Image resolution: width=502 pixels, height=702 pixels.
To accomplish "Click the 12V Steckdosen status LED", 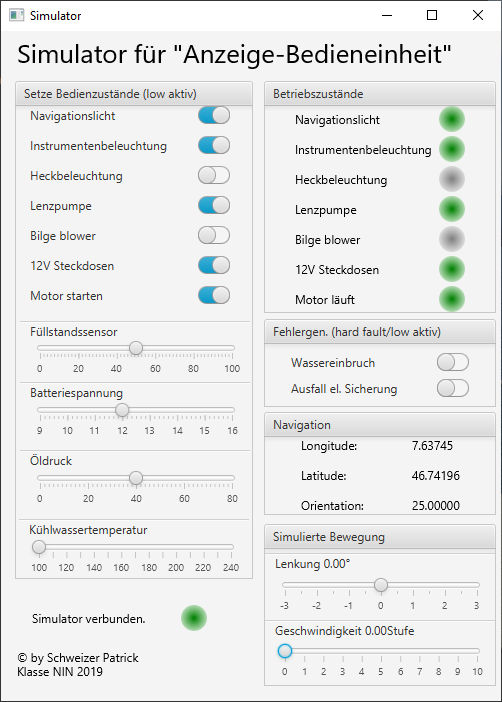I will (451, 270).
